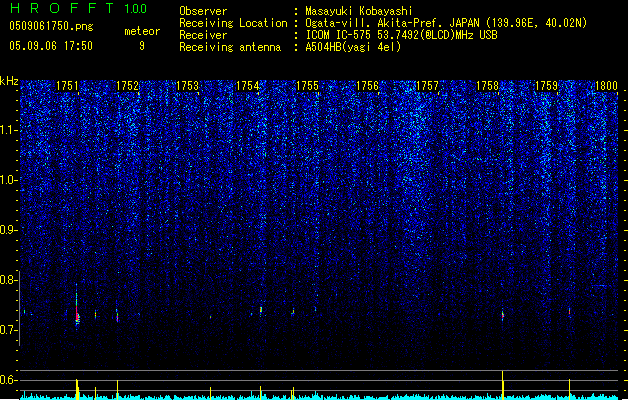Click the 0.8 kHz axis label

8,280
